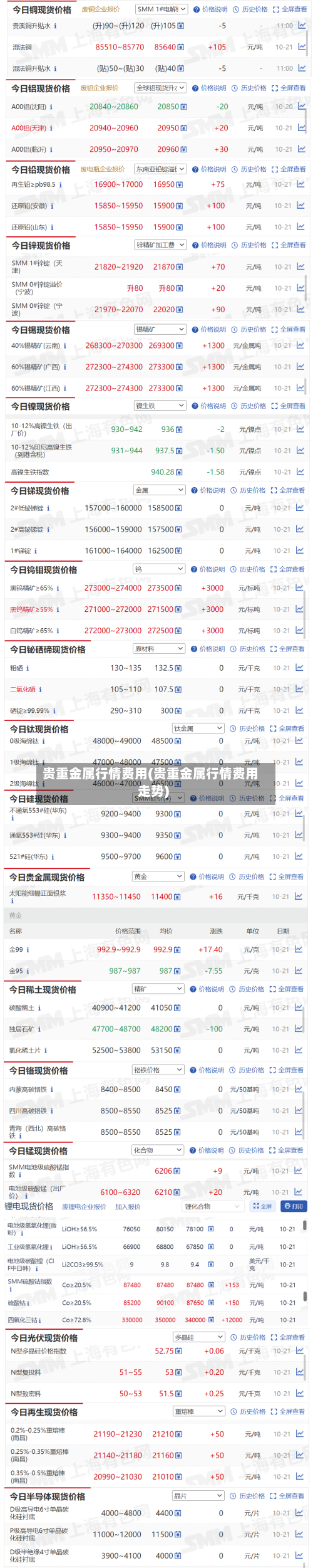Click info icon beside 贵溪铜升贴水

(x=55, y=26)
